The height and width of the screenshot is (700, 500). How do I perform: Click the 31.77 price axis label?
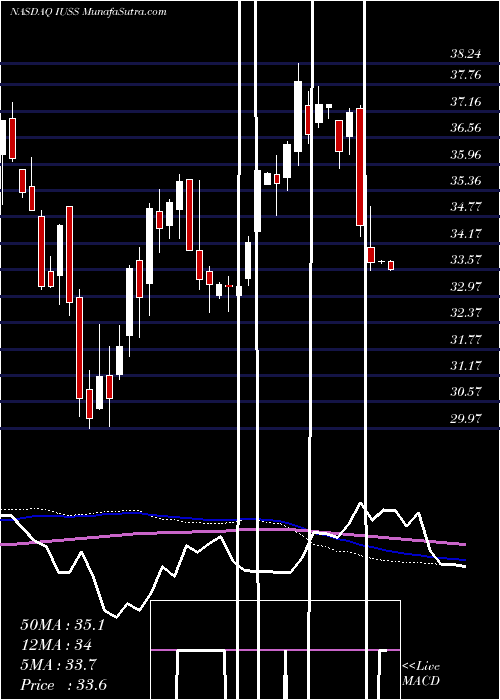pos(466,340)
